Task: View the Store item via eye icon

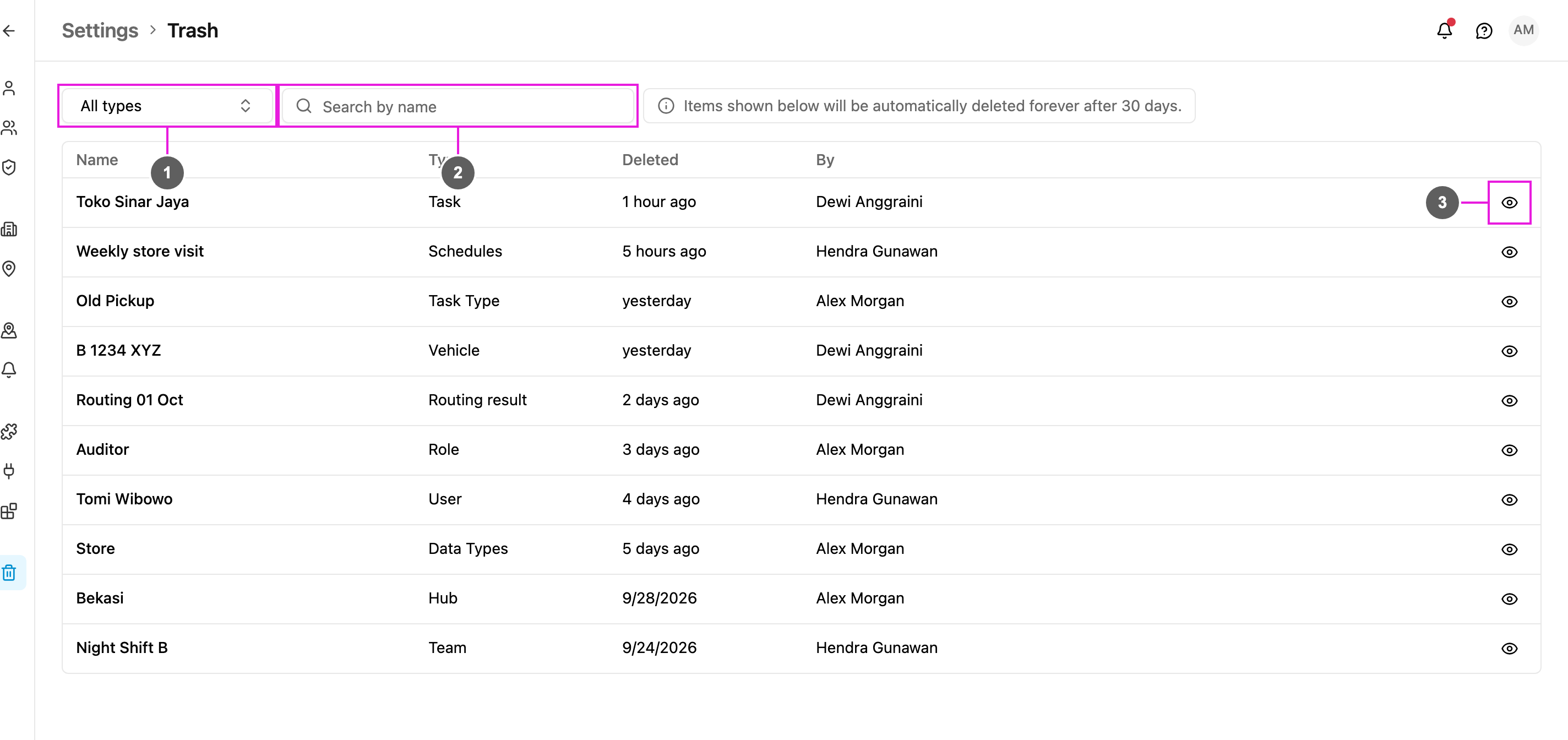Action: pos(1509,549)
